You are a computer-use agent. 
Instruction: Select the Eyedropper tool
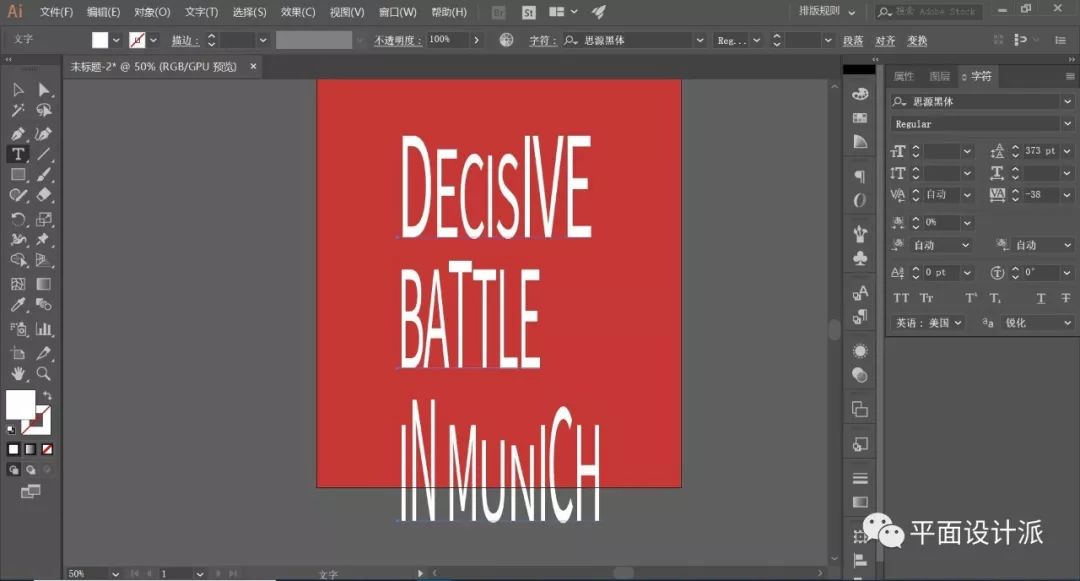(x=18, y=305)
